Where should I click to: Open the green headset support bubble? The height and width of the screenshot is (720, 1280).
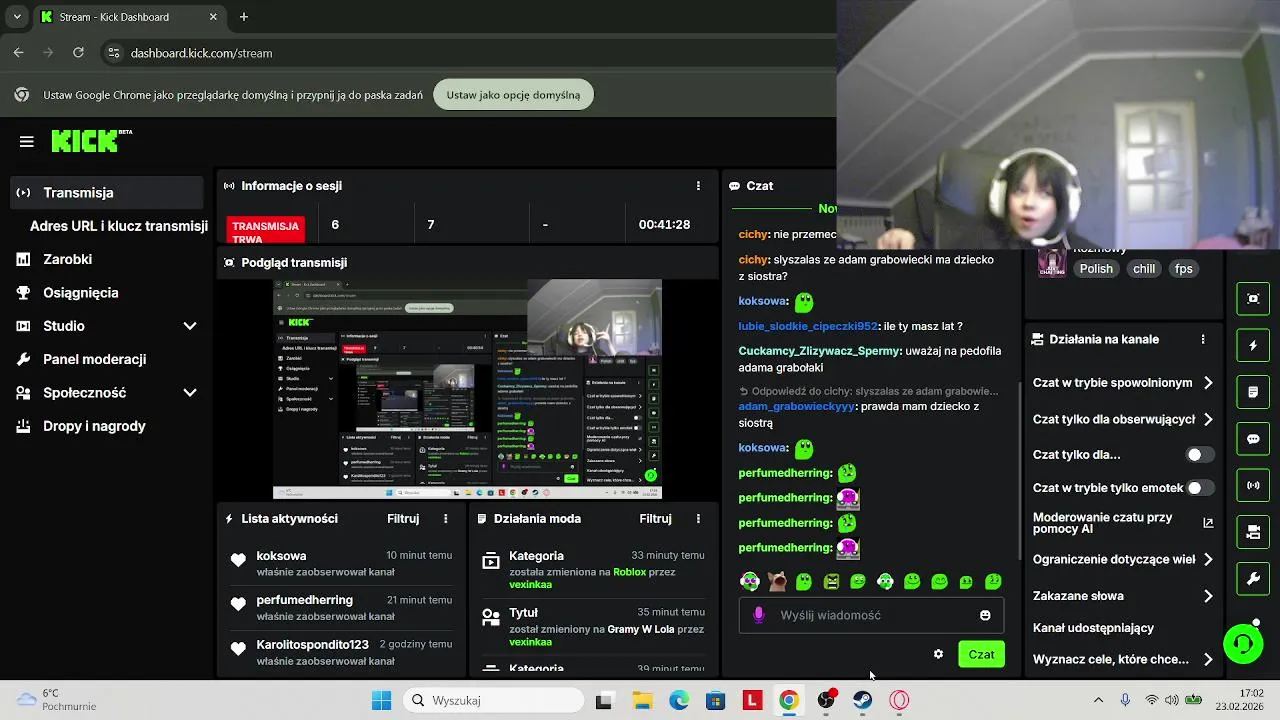1243,644
